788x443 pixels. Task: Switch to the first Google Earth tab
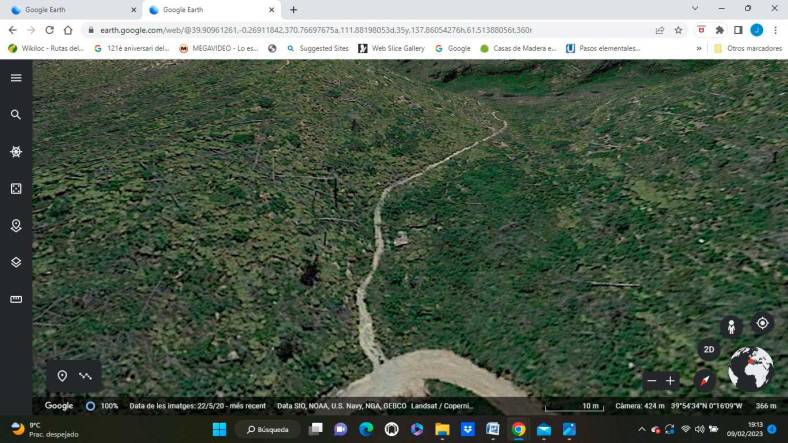(x=68, y=10)
